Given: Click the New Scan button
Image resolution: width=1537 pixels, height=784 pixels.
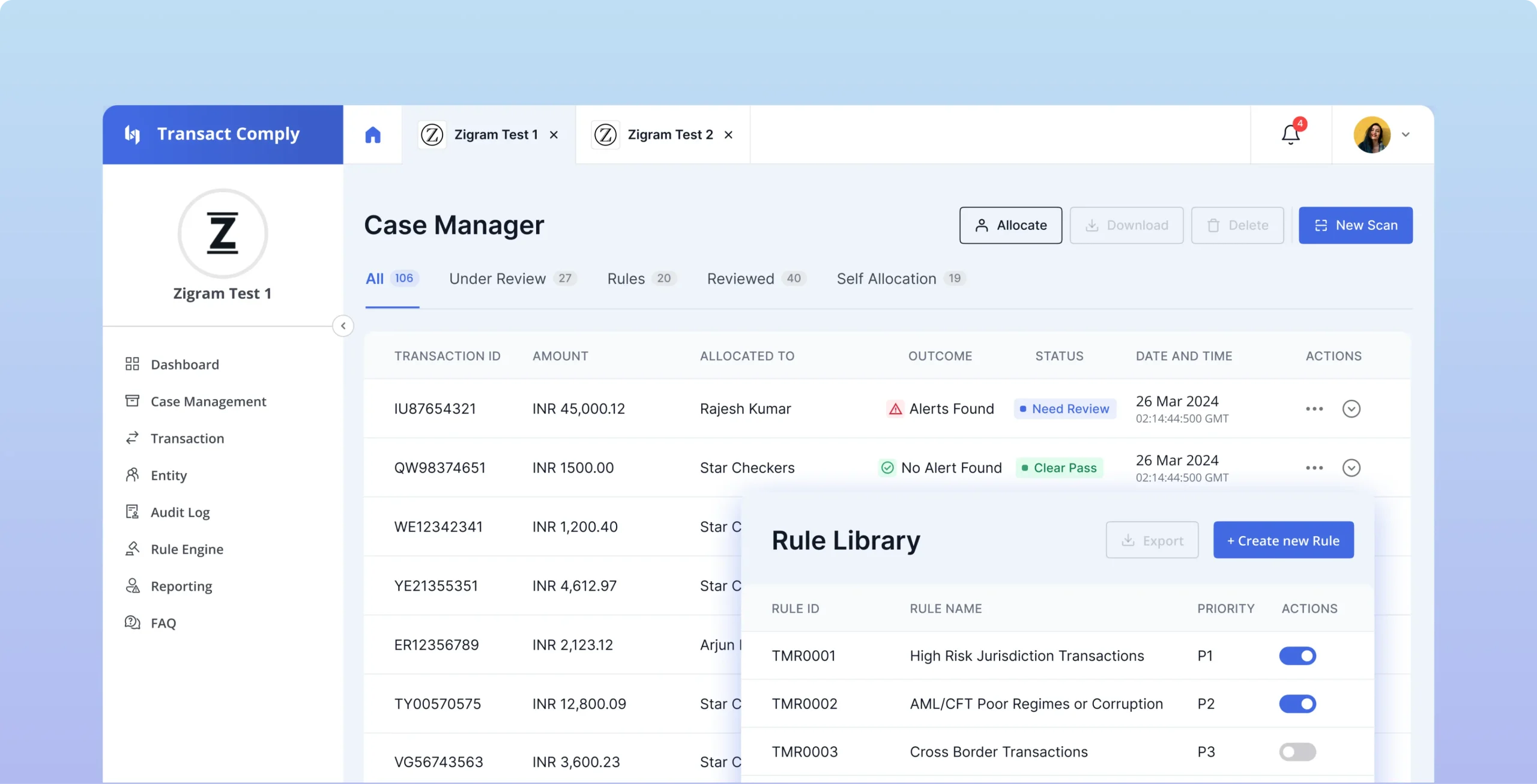Looking at the screenshot, I should pyautogui.click(x=1355, y=225).
